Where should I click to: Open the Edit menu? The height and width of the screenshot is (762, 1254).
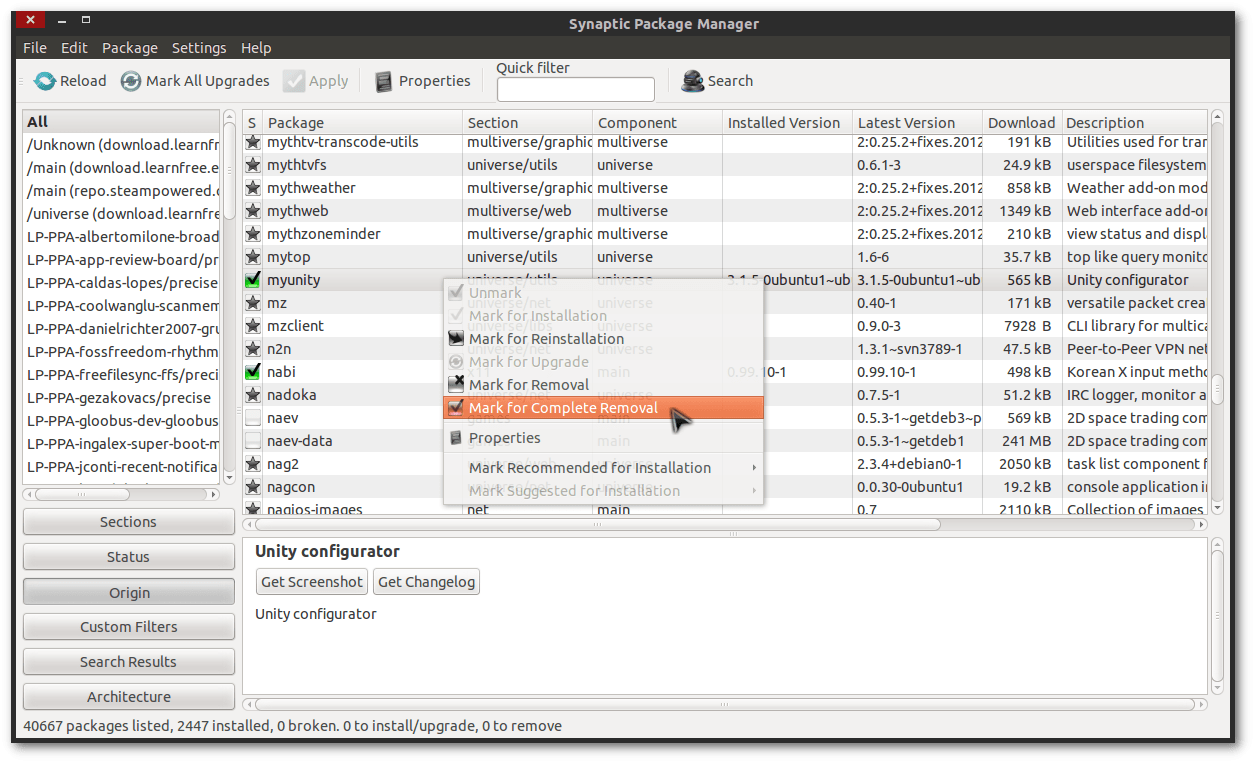point(74,48)
